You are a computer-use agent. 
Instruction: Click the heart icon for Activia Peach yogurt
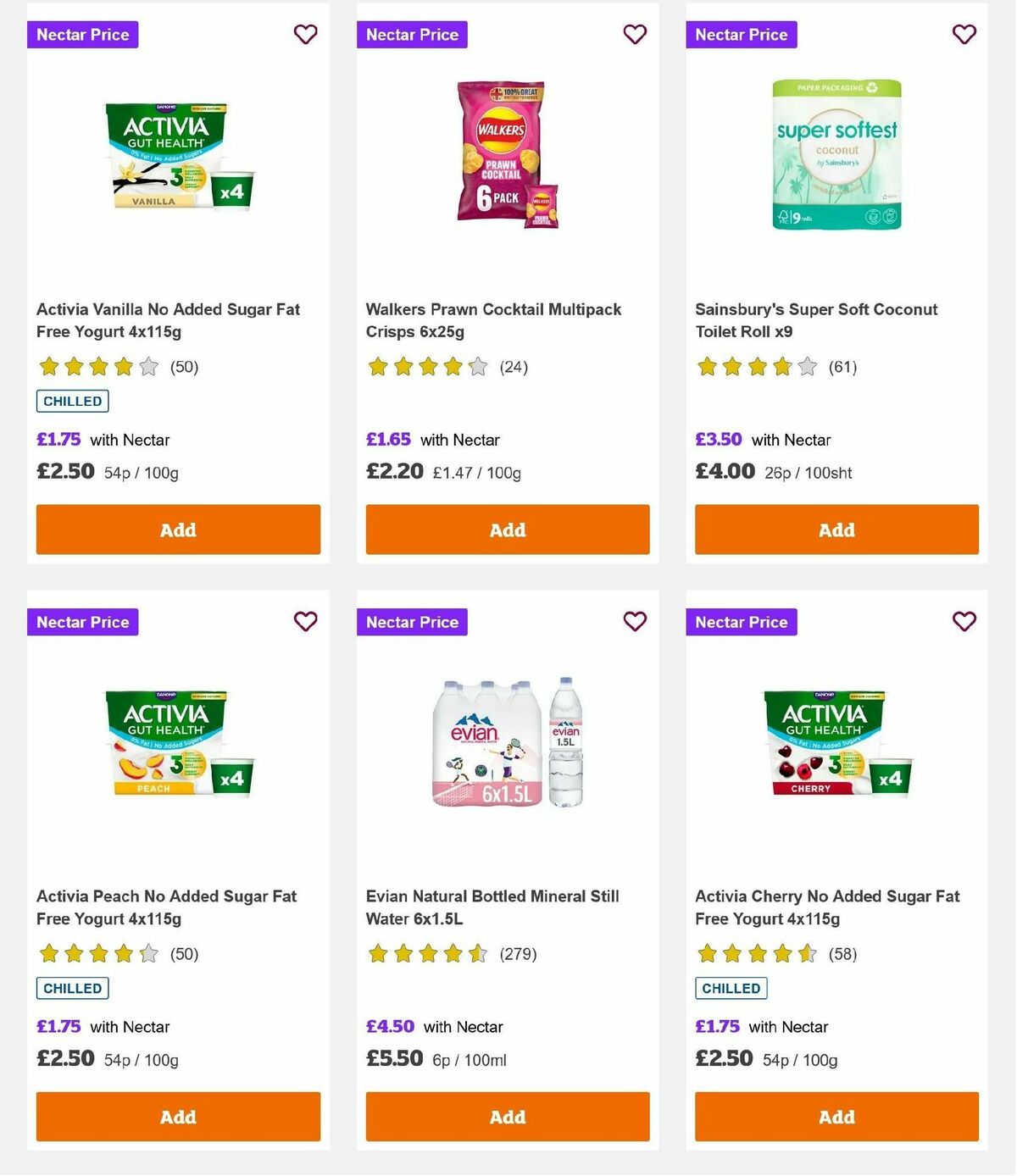(305, 621)
